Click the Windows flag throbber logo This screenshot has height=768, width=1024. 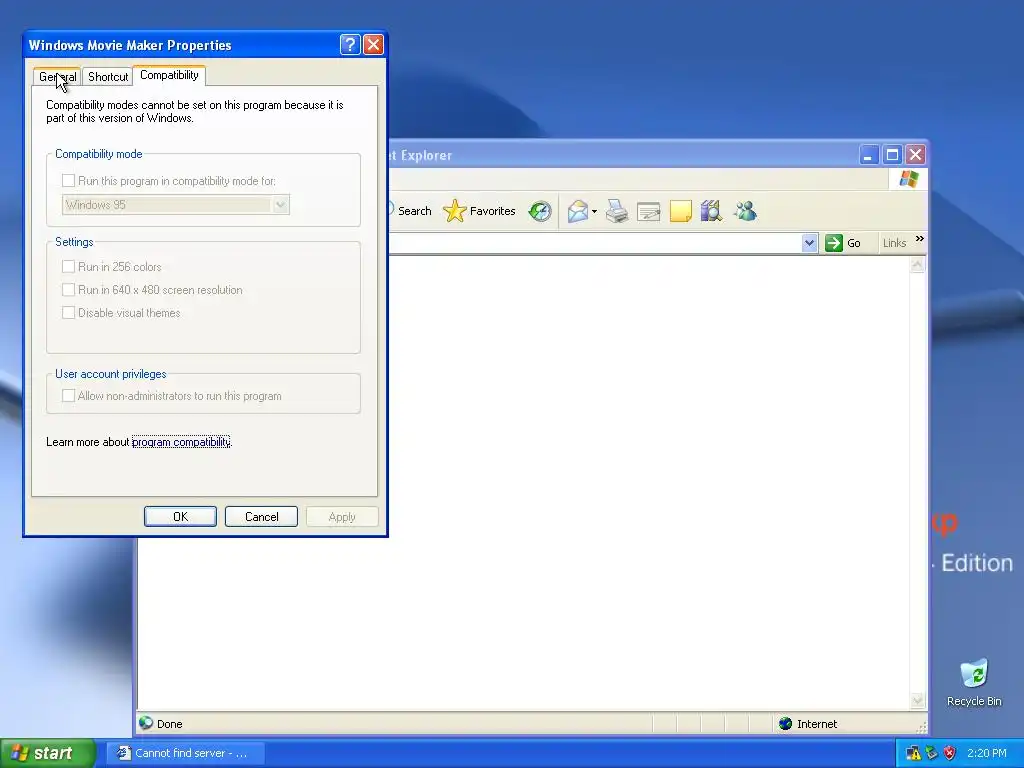(908, 179)
